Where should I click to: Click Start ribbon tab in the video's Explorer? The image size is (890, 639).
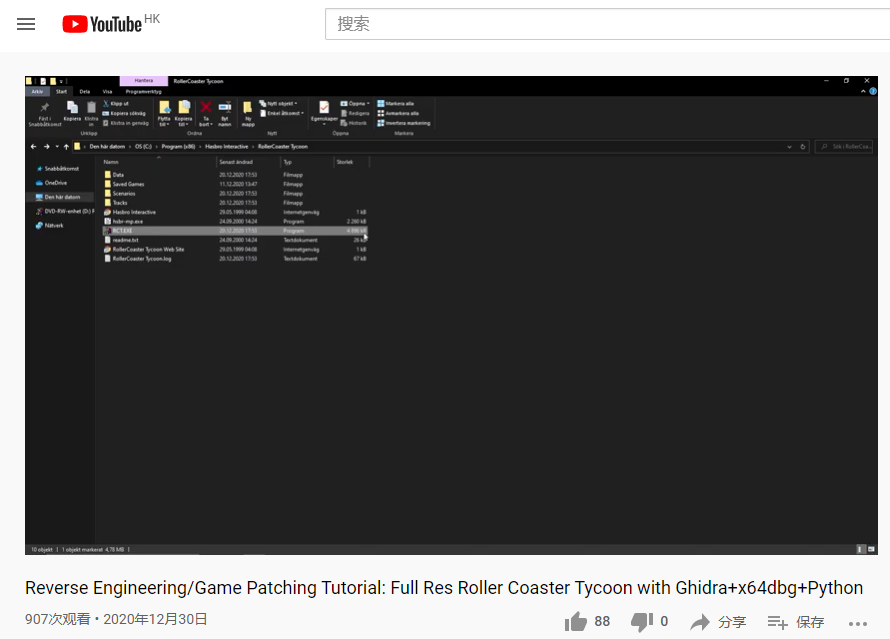[61, 91]
